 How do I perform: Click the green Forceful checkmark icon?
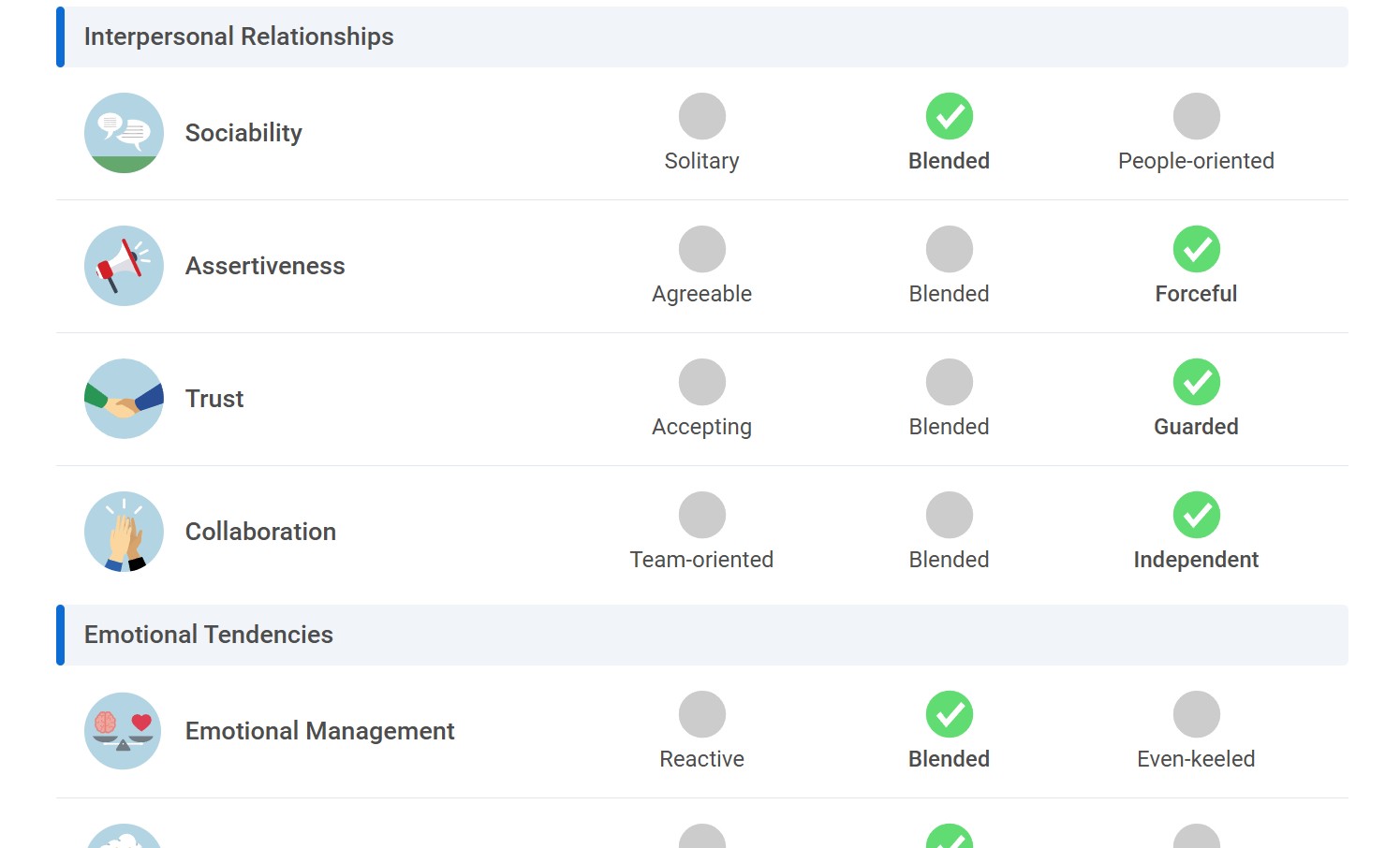pos(1196,249)
